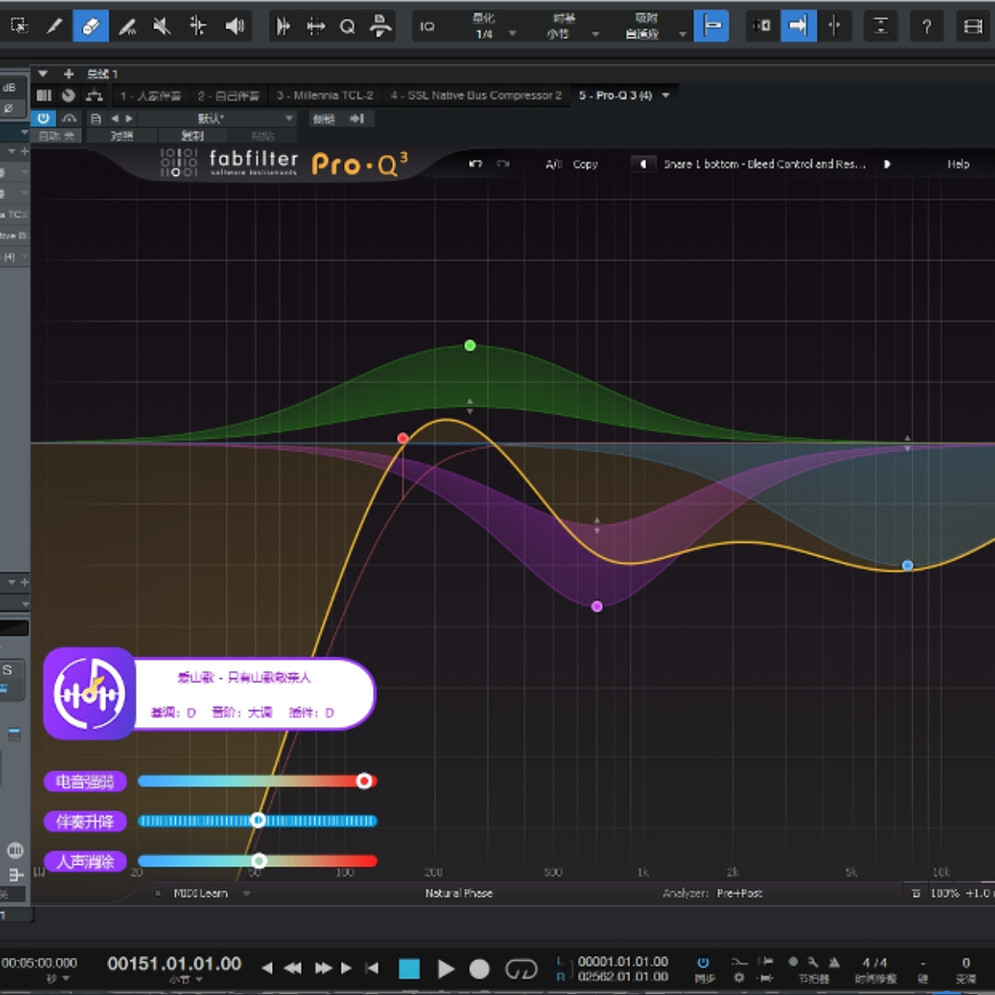Click the Record button in transport
Screen dimensions: 995x995
click(479, 969)
